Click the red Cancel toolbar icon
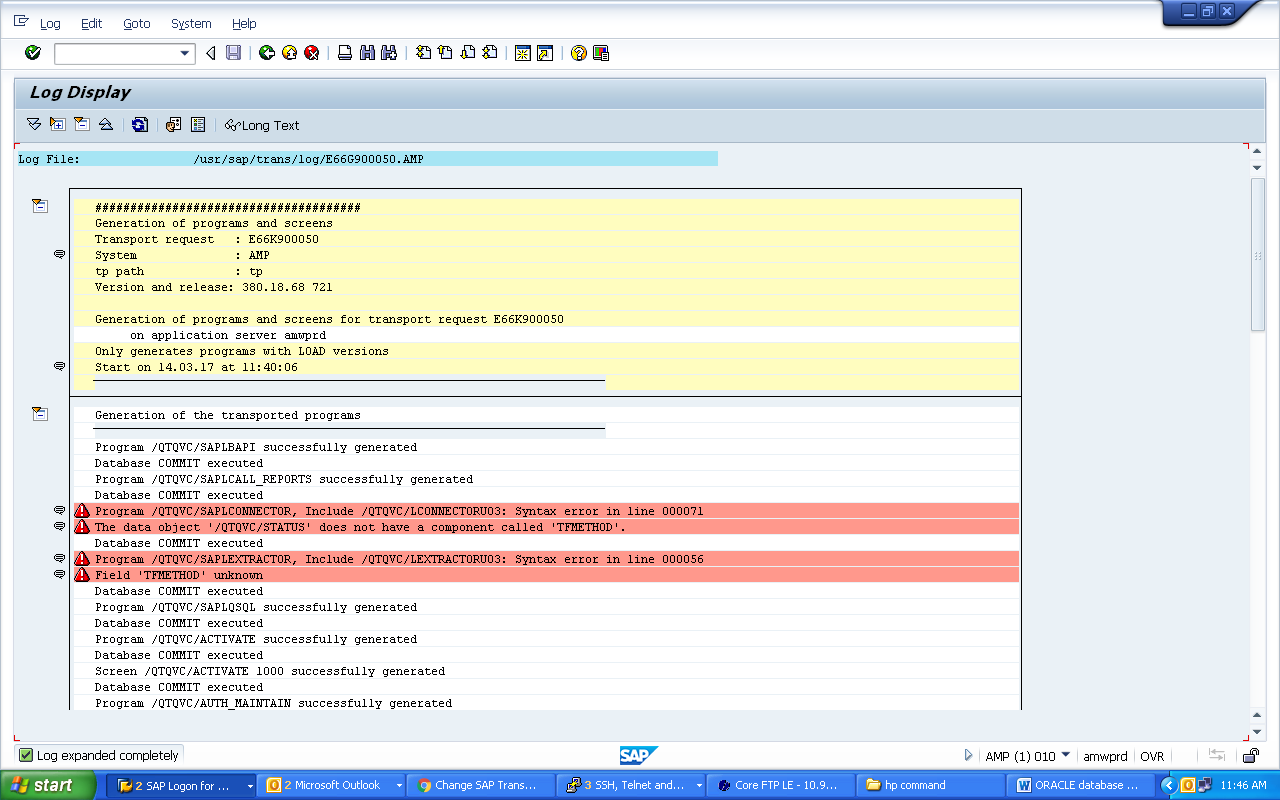1280x800 pixels. (310, 53)
